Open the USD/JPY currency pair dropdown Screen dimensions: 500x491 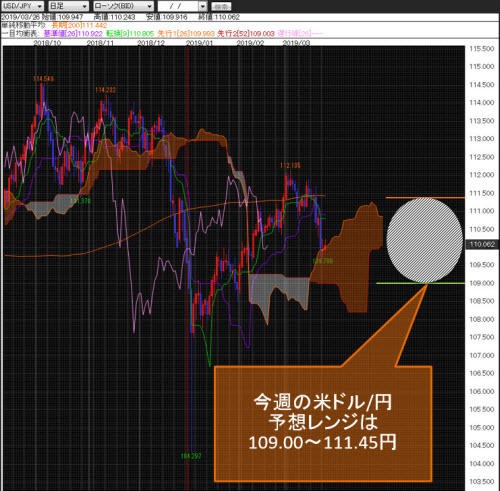(x=22, y=6)
